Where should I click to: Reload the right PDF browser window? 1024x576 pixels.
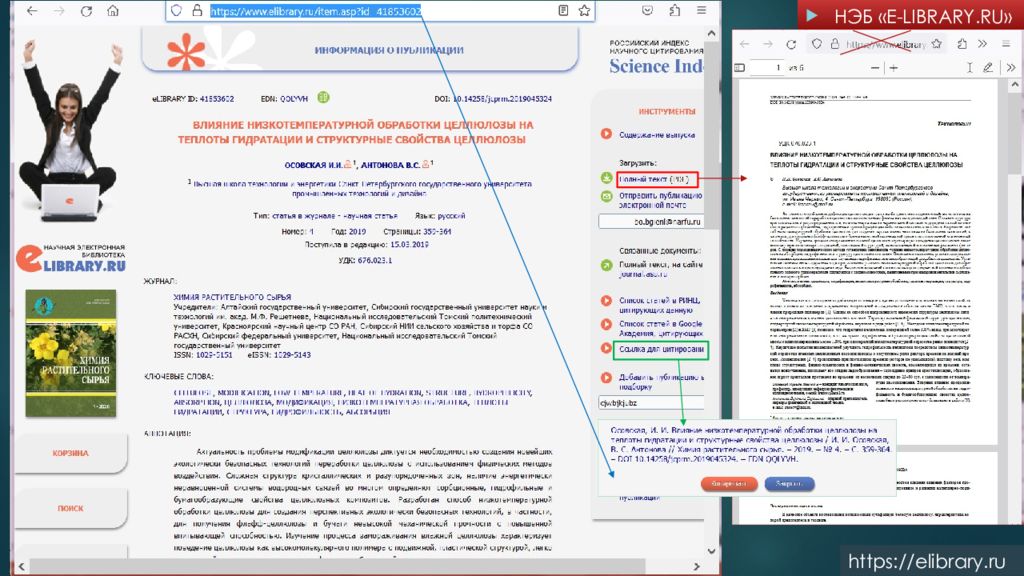pyautogui.click(x=792, y=44)
